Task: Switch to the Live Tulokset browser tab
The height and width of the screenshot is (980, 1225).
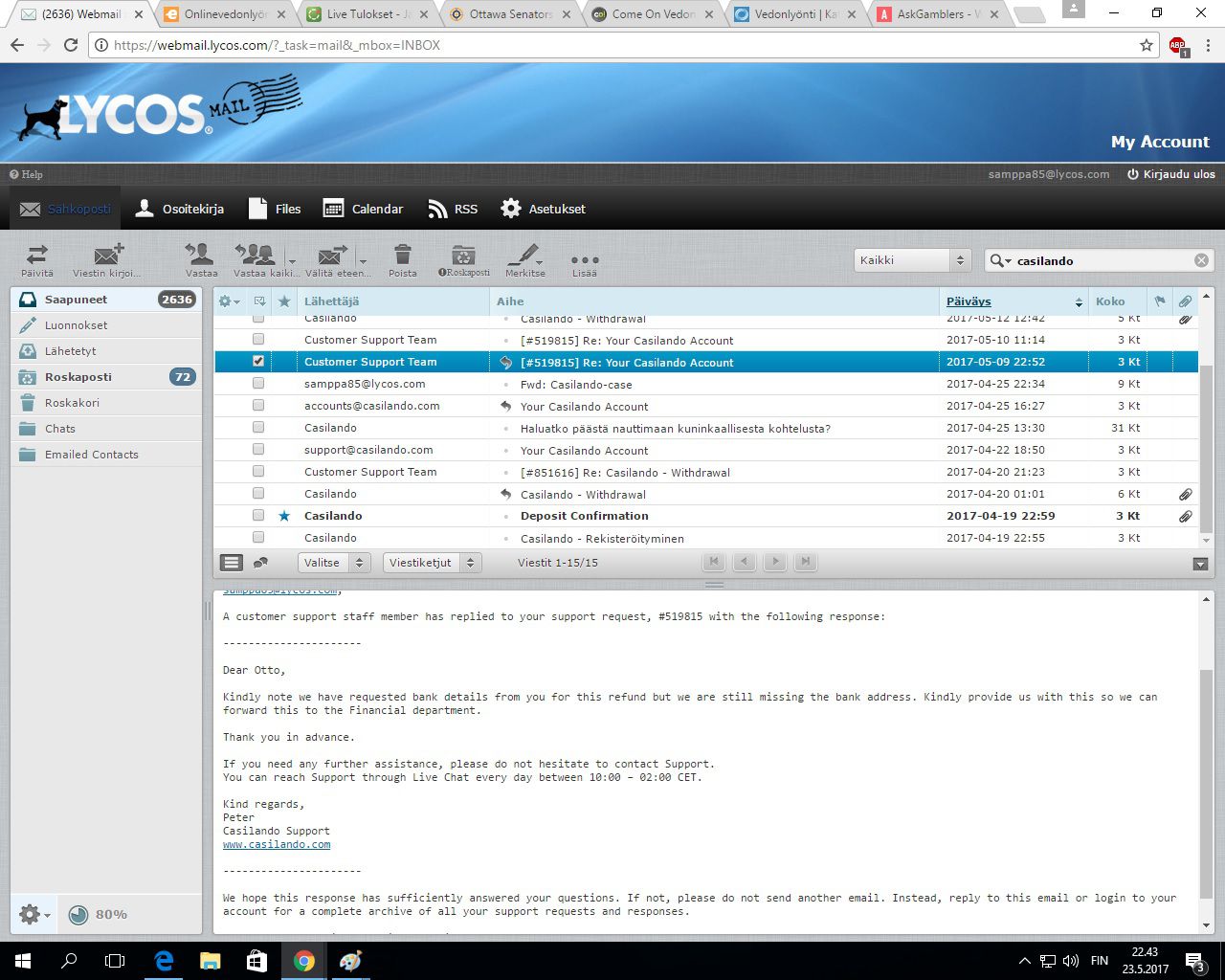Action: tap(367, 14)
